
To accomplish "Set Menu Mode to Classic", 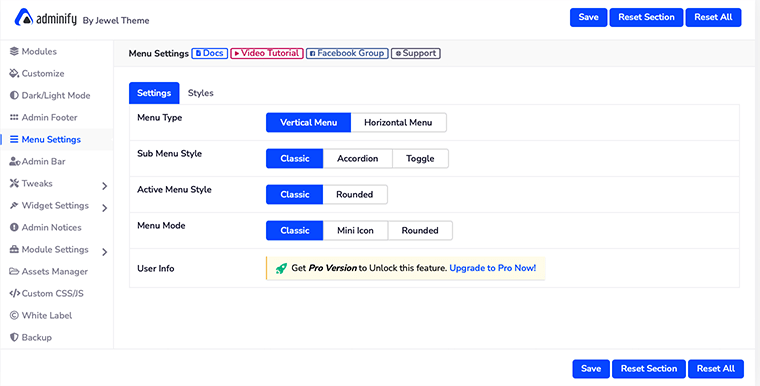I will [x=294, y=231].
